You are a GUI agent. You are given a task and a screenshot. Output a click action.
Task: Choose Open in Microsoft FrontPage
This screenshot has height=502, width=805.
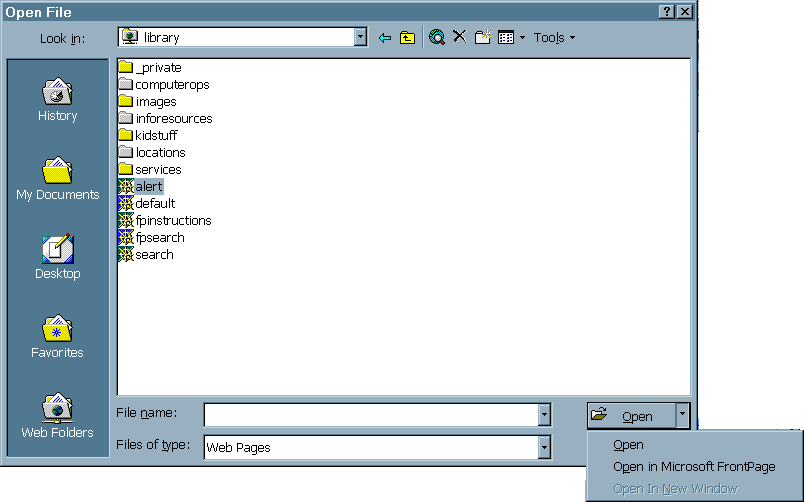693,467
